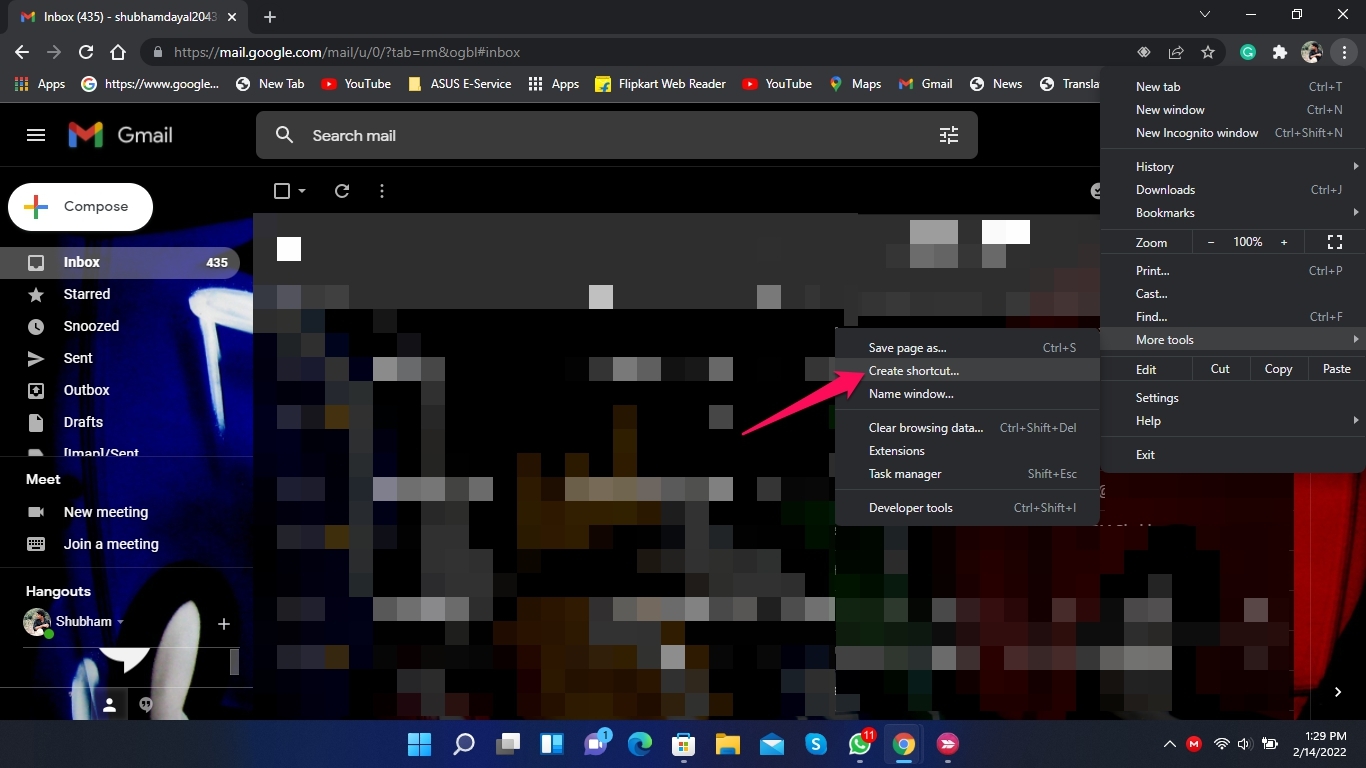Open the Flipkart Web Reader bookmark
This screenshot has width=1366, height=768.
(660, 84)
